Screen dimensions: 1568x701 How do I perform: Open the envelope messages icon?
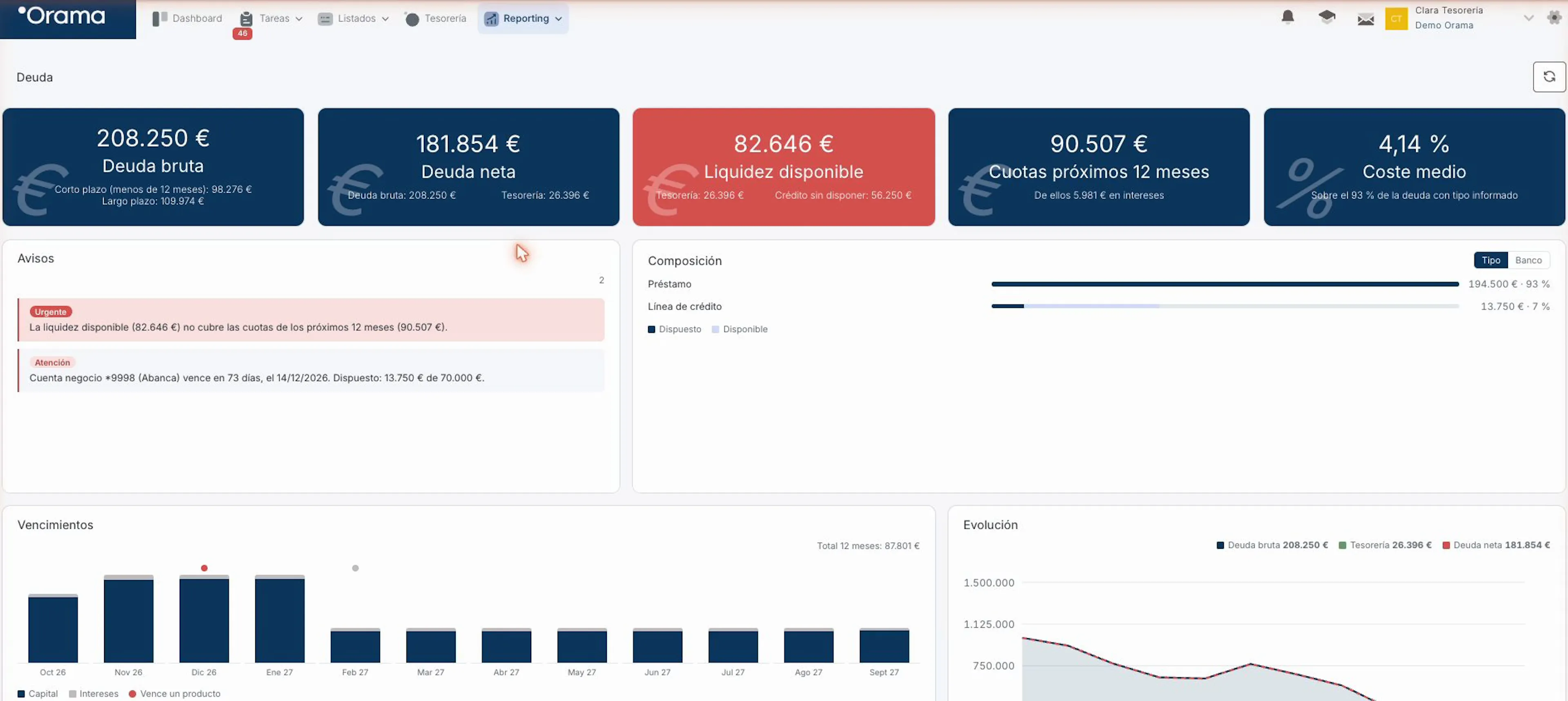point(1365,19)
